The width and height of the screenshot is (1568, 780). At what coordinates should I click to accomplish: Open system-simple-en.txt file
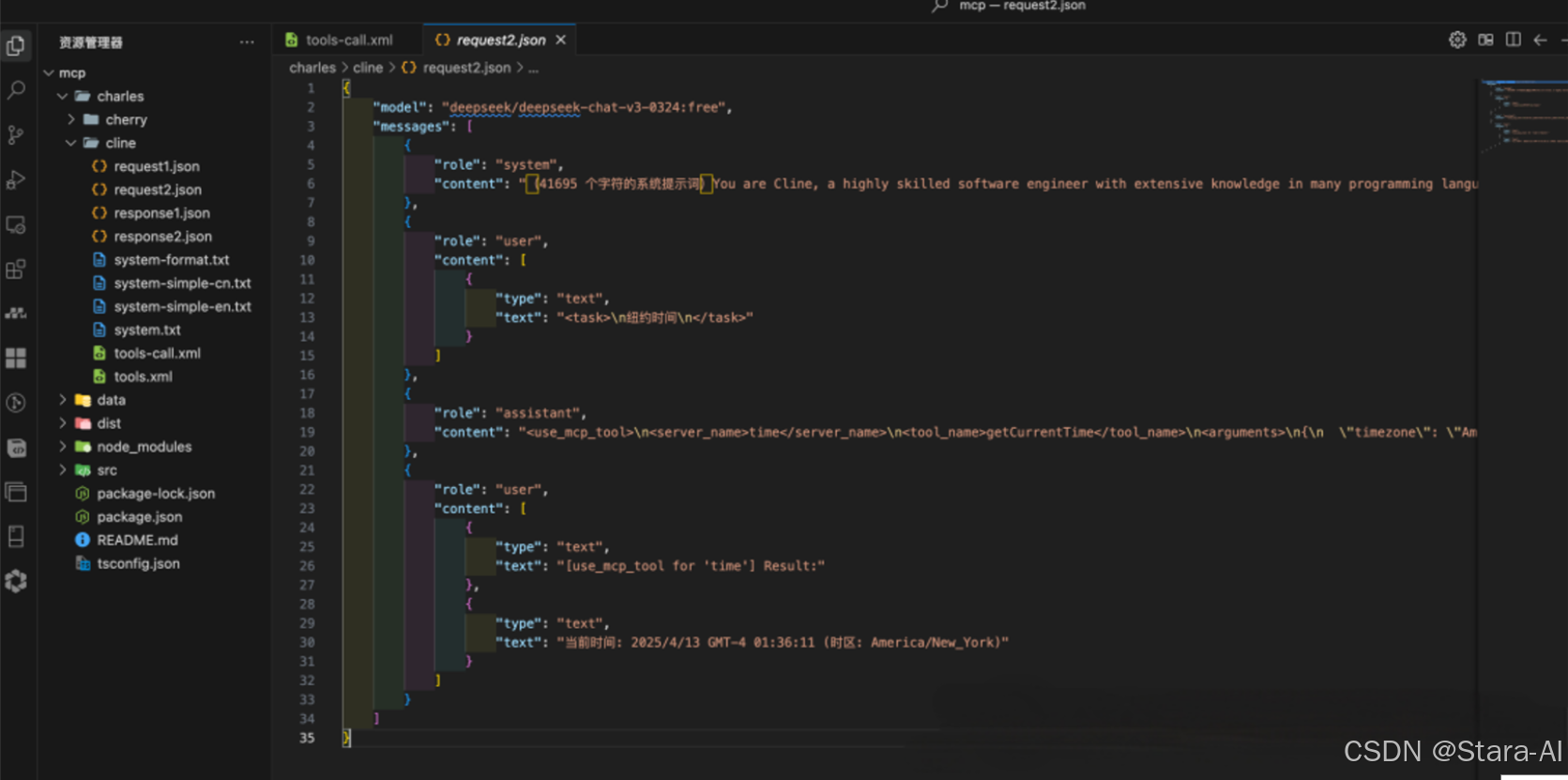tap(182, 307)
